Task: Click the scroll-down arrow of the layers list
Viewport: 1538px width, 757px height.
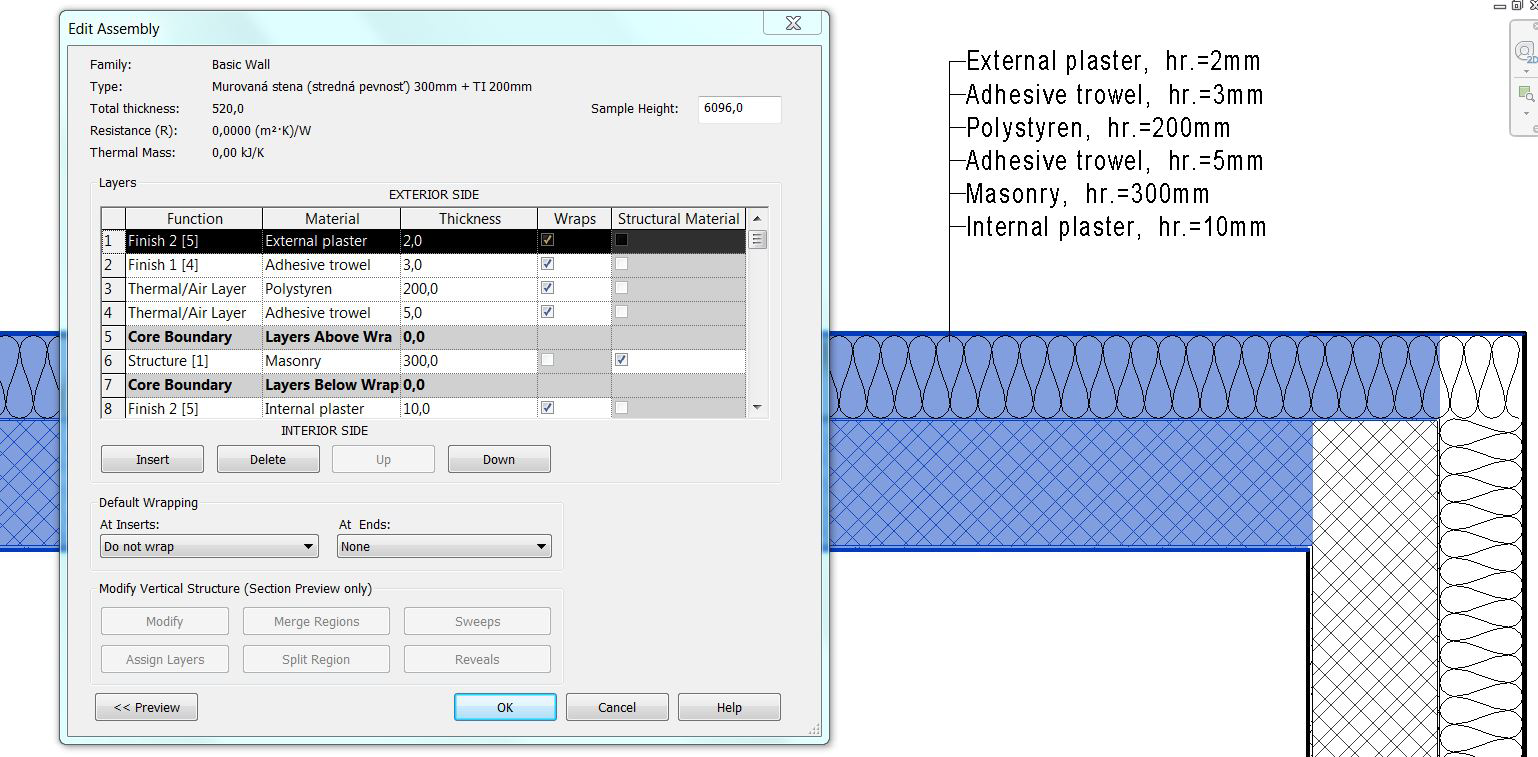Action: (757, 407)
